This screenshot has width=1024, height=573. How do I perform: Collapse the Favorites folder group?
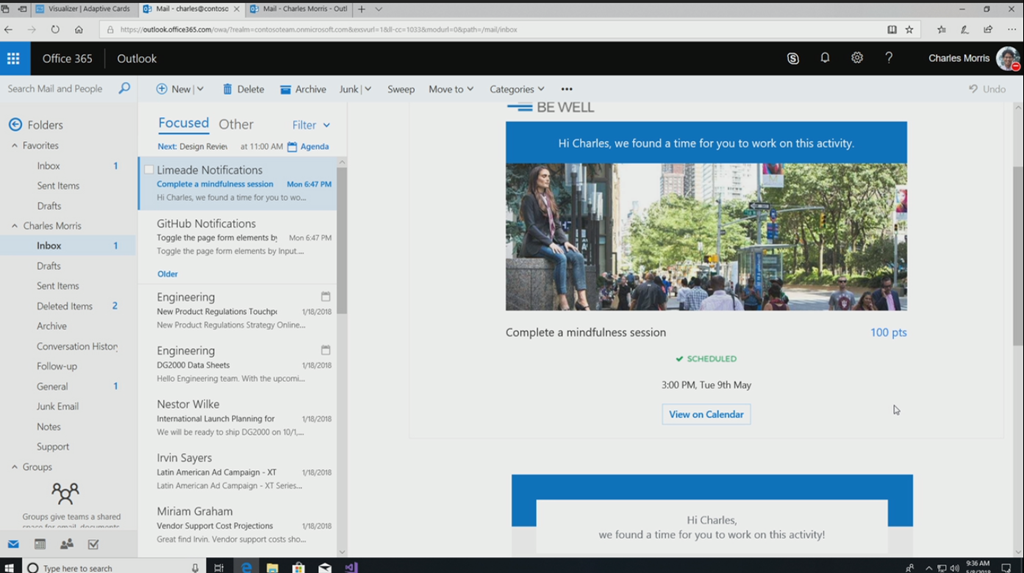14,146
